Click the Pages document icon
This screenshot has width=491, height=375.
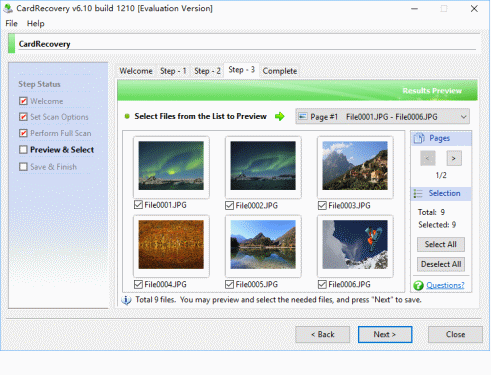click(x=419, y=138)
